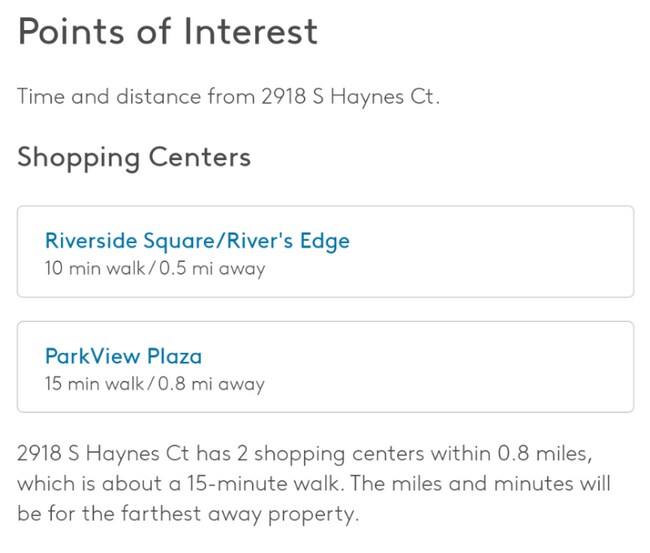Open the ParkView Plaza link
Image resolution: width=650 pixels, height=553 pixels.
(x=124, y=356)
